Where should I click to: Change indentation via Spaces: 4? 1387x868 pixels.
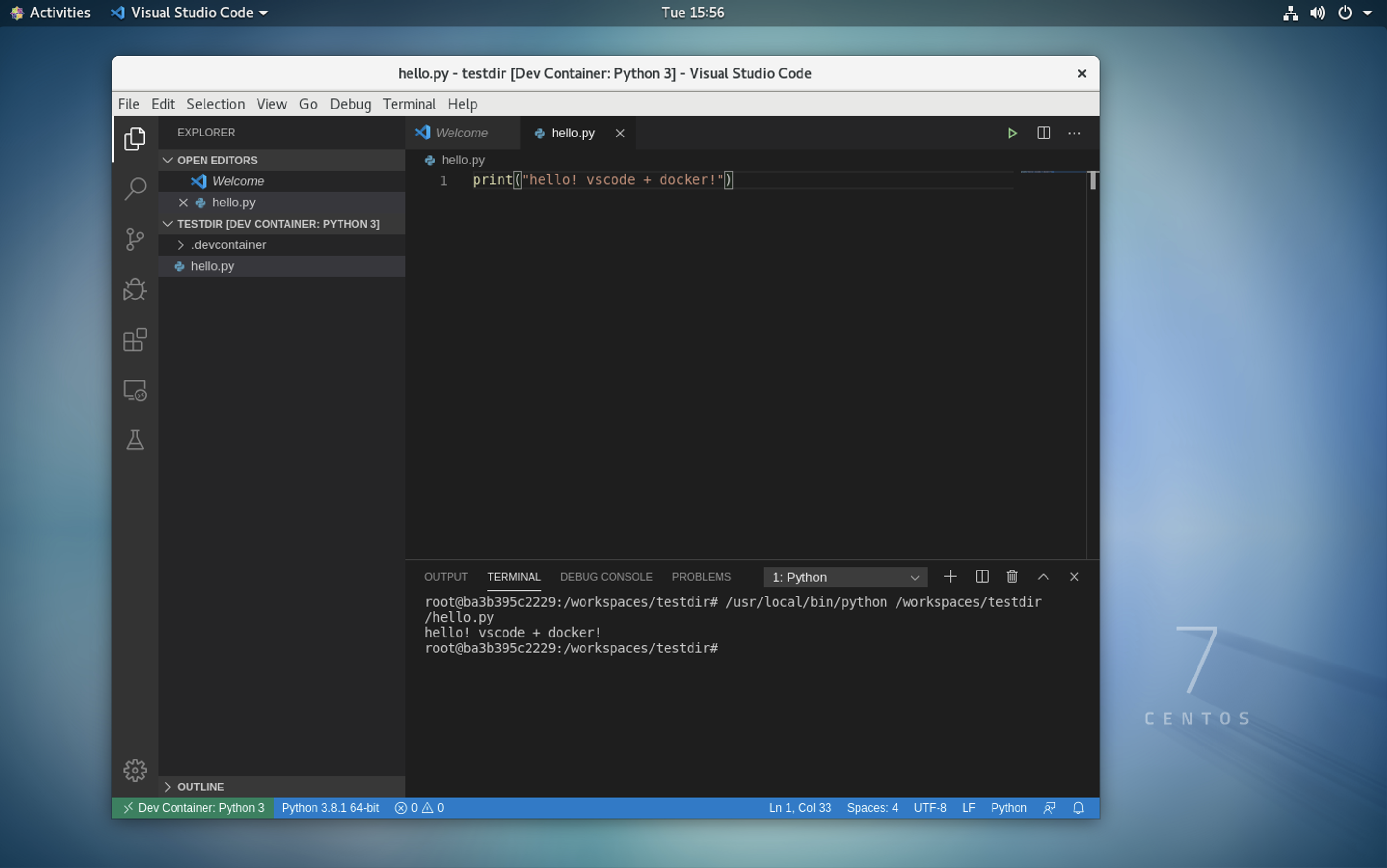tap(872, 808)
